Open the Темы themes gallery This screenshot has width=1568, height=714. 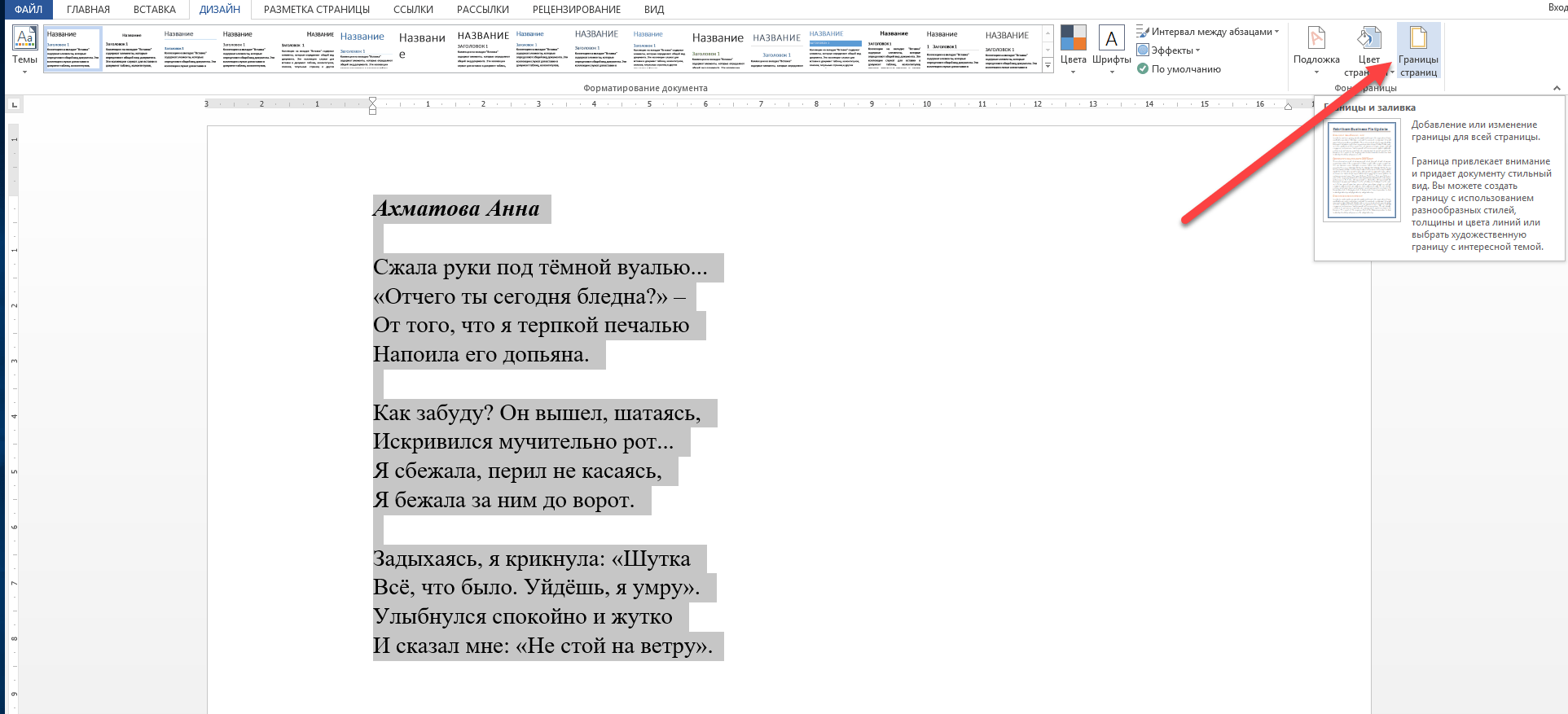pos(24,49)
